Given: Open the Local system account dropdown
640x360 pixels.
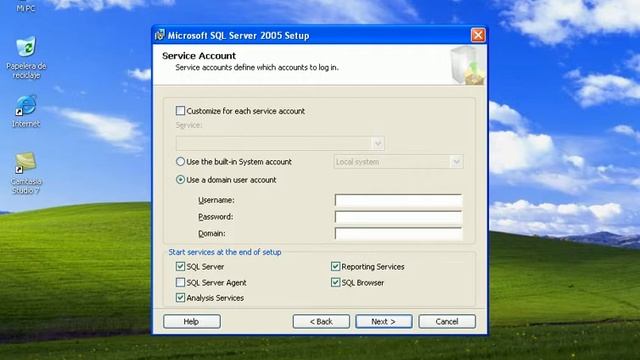Looking at the screenshot, I should tap(398, 162).
